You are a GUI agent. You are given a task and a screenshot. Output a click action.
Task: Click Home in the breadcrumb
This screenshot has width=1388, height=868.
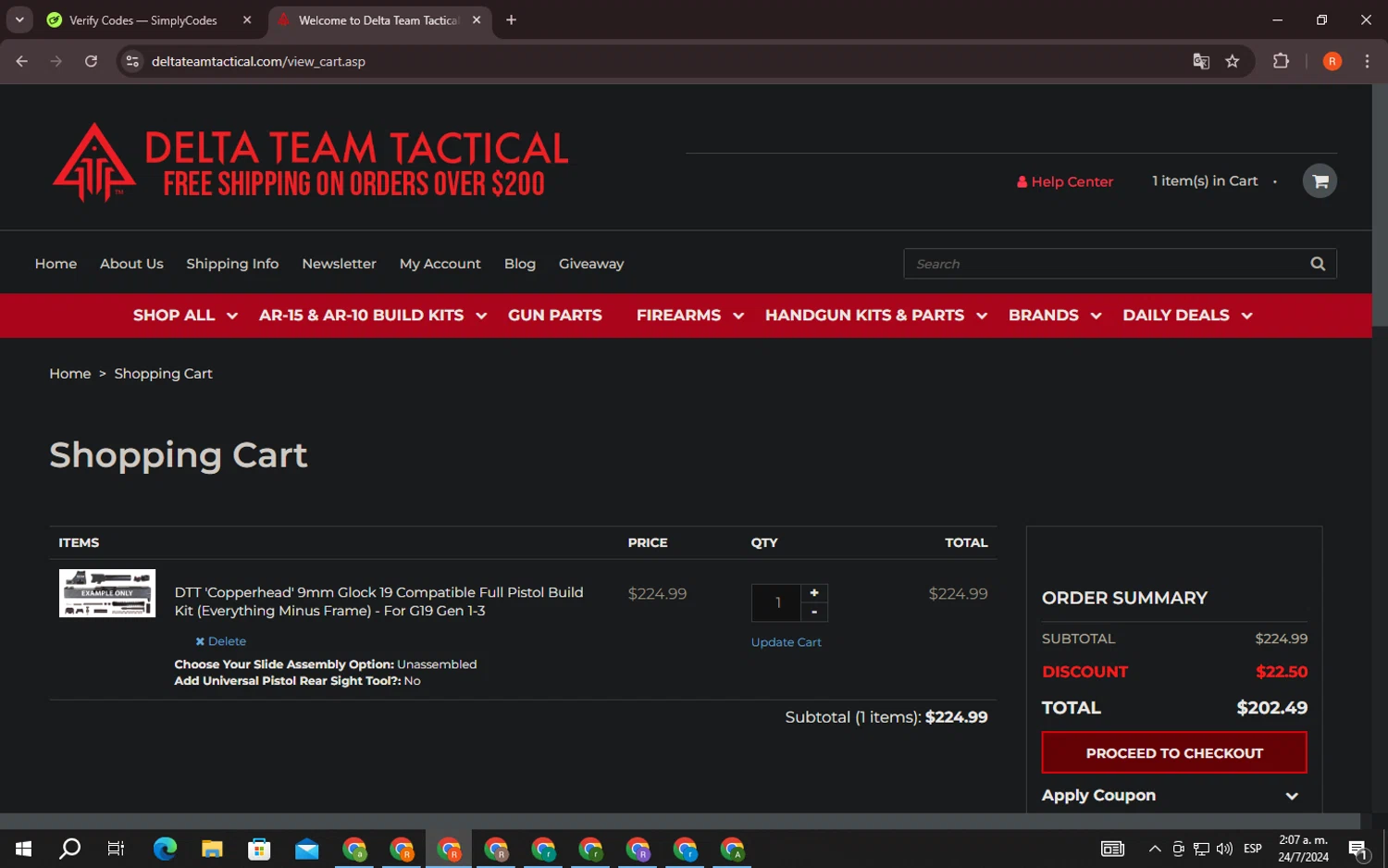[x=70, y=374]
